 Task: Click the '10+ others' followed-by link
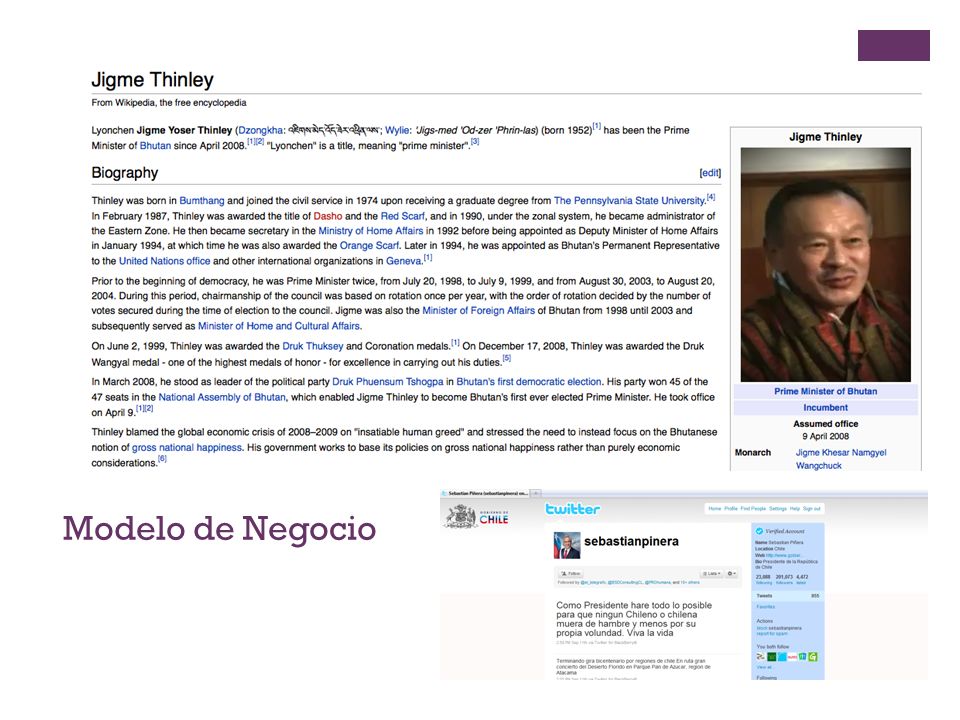point(690,582)
